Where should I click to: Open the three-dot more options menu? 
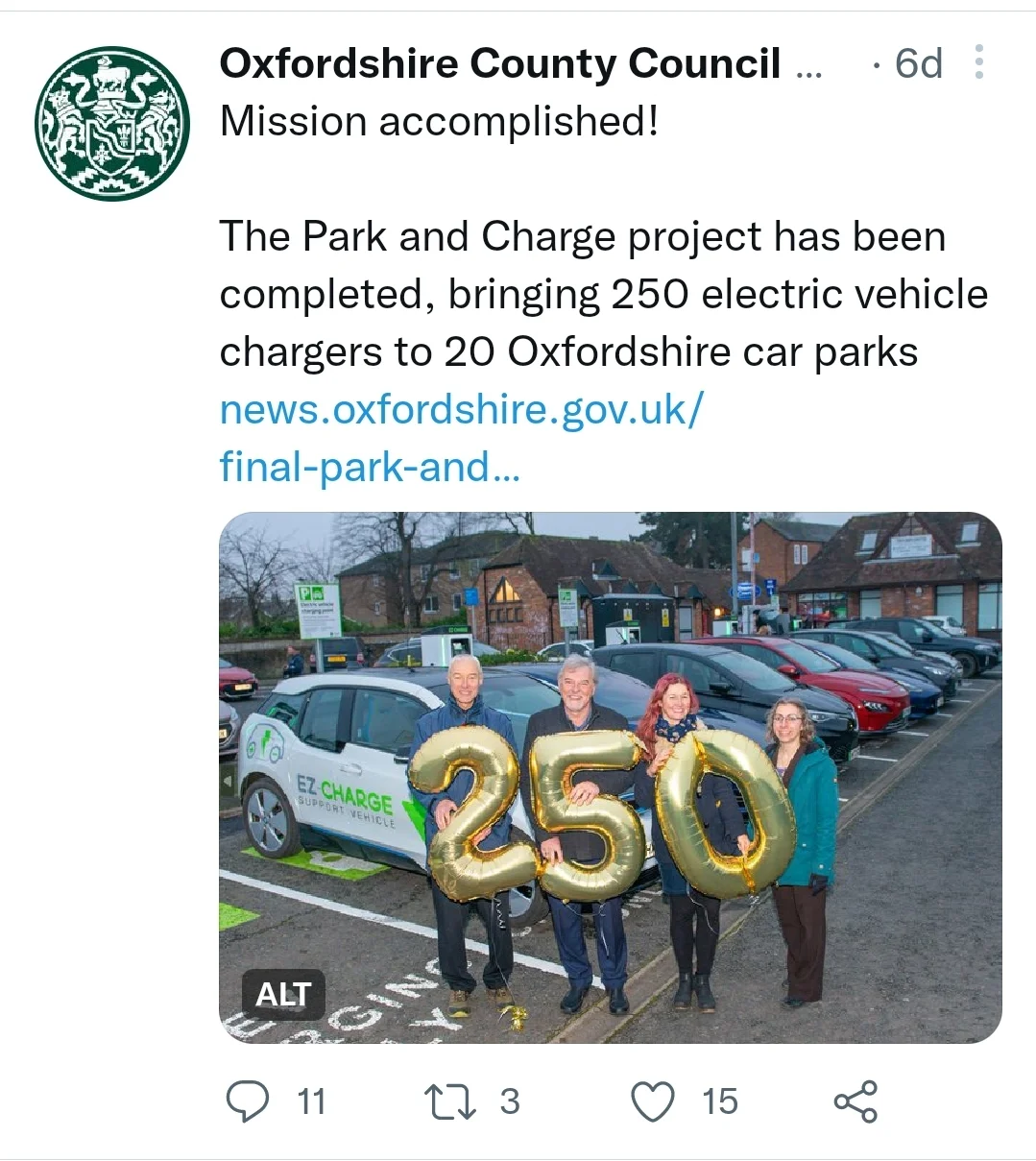tap(978, 62)
